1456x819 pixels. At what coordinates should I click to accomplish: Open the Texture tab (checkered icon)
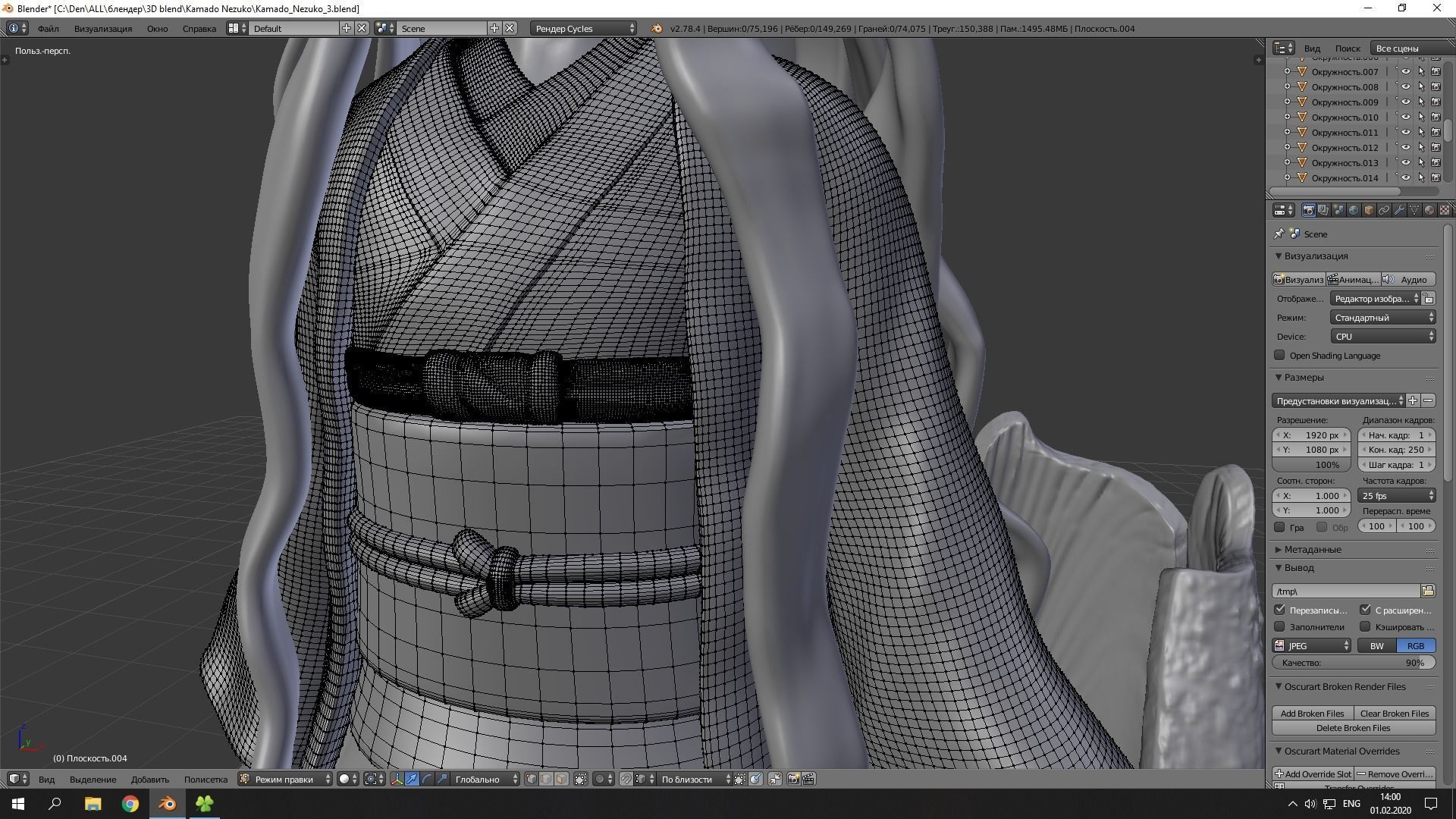click(x=1445, y=210)
